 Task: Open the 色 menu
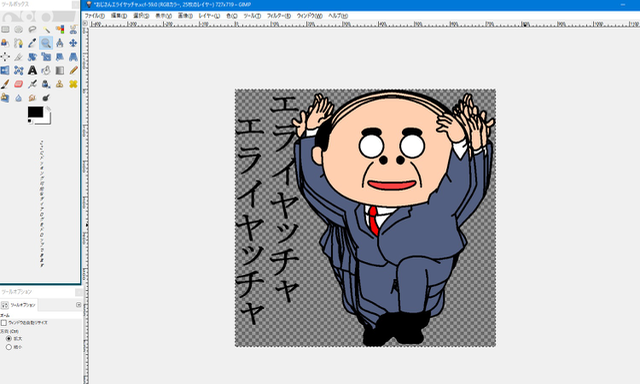231,16
